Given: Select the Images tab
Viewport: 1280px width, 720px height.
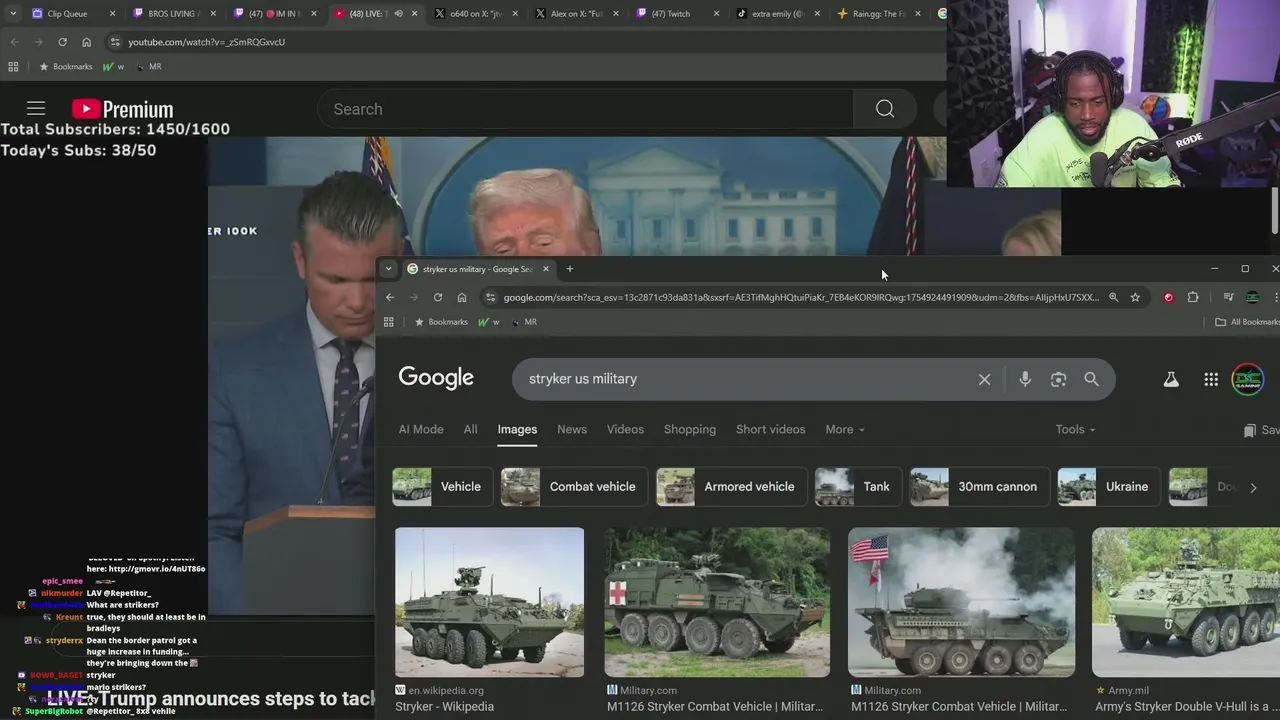Looking at the screenshot, I should pos(517,429).
